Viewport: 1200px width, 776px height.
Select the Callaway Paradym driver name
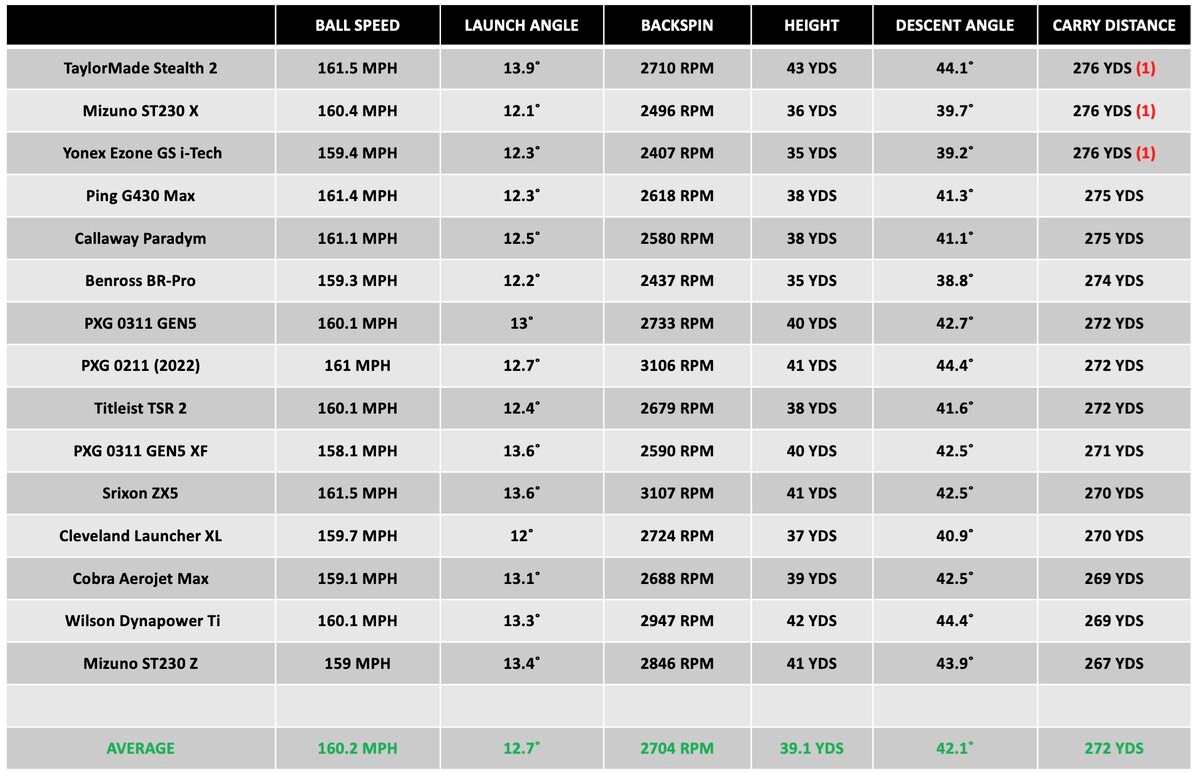pyautogui.click(x=141, y=238)
